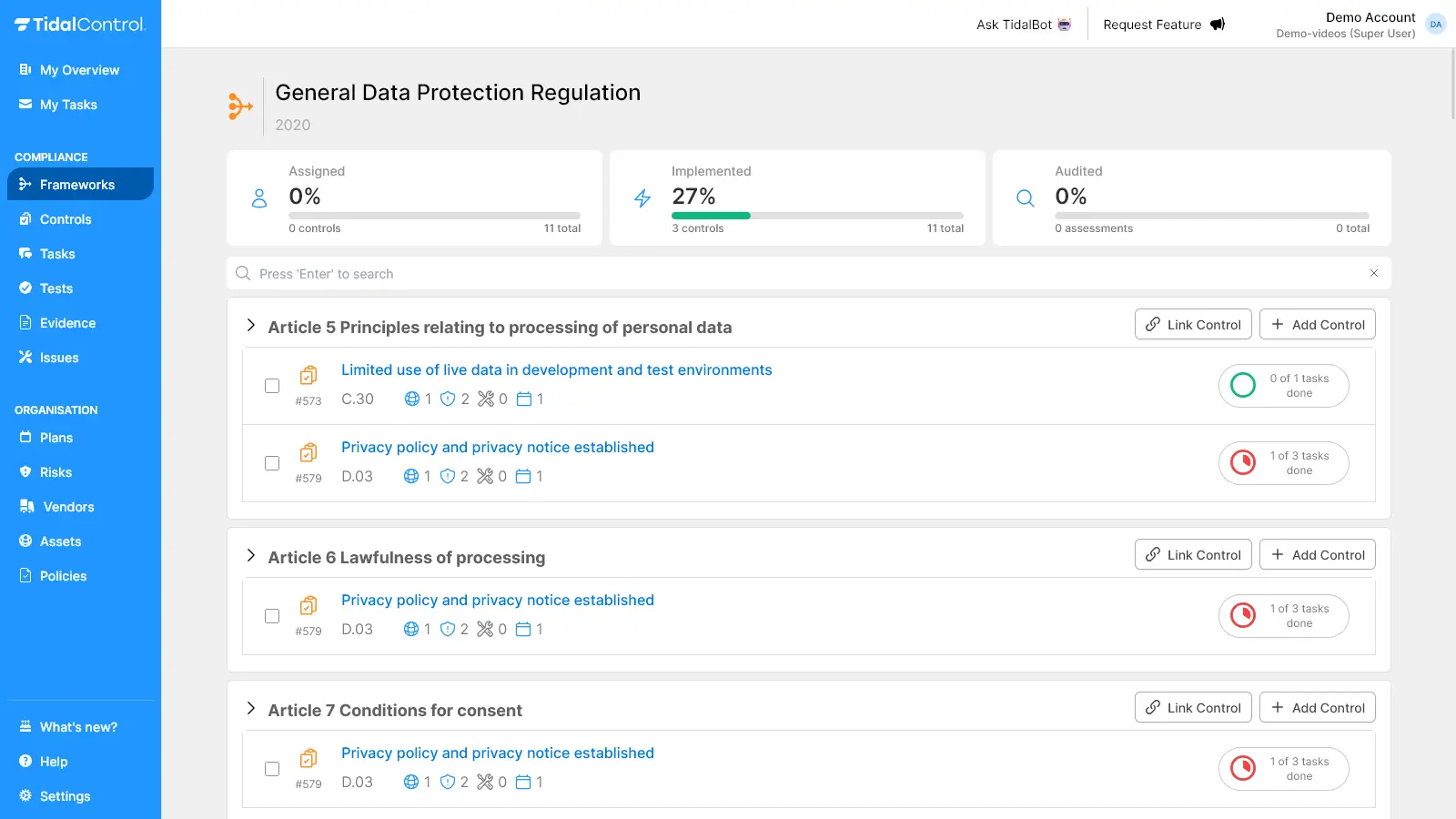Click the clear search X icon
The image size is (1456, 819).
1373,273
